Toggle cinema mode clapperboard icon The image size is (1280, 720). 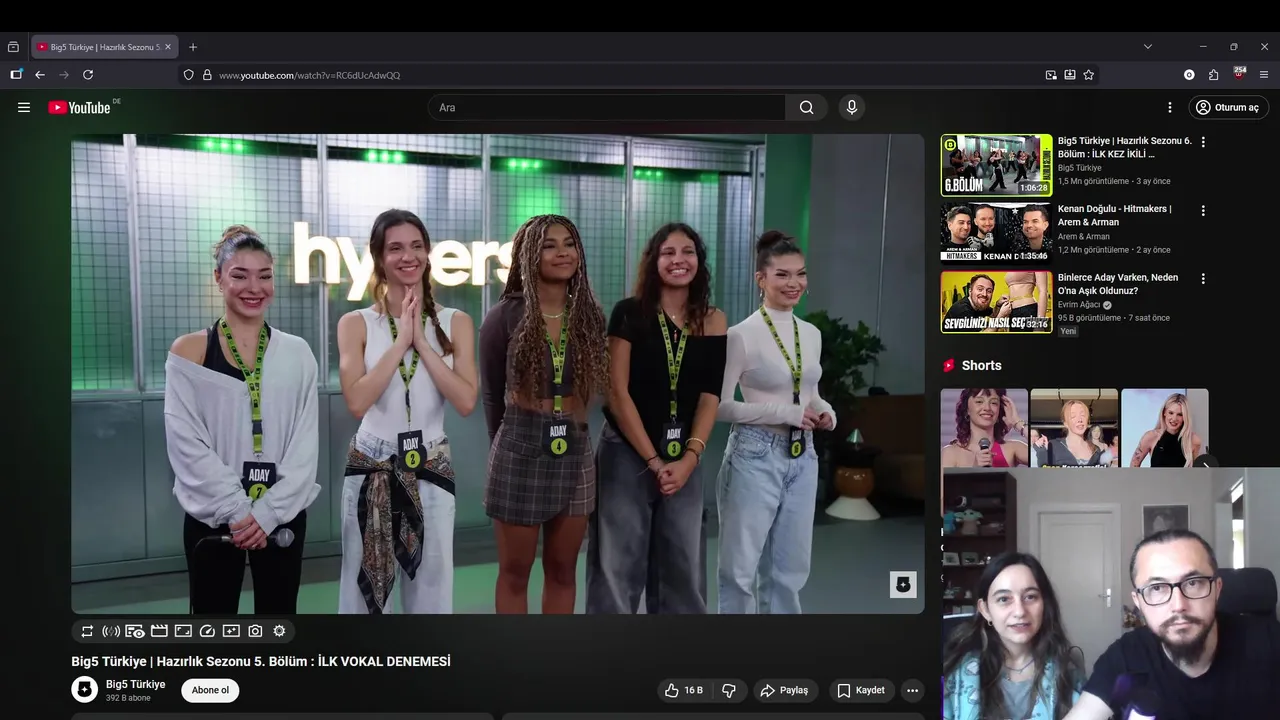[x=159, y=631]
